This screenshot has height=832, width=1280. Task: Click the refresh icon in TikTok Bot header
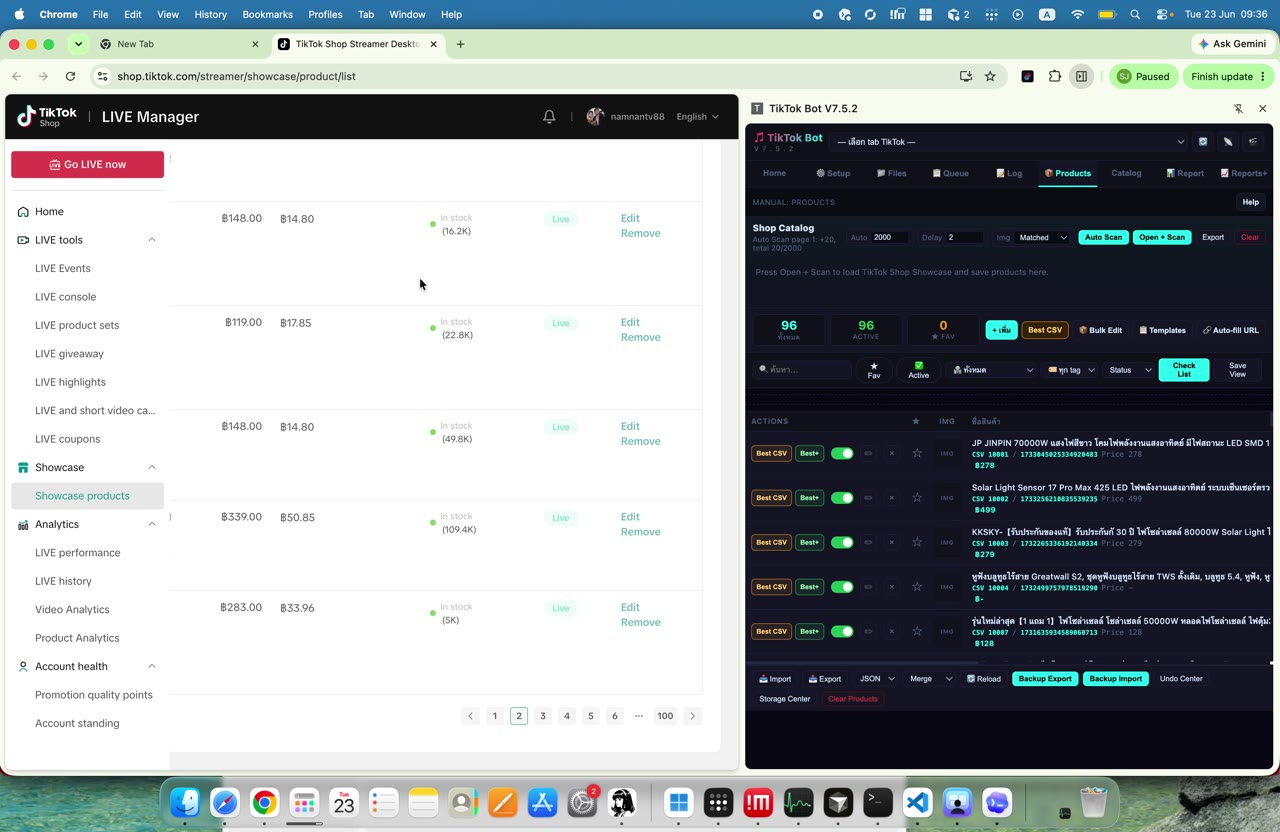coord(1203,142)
